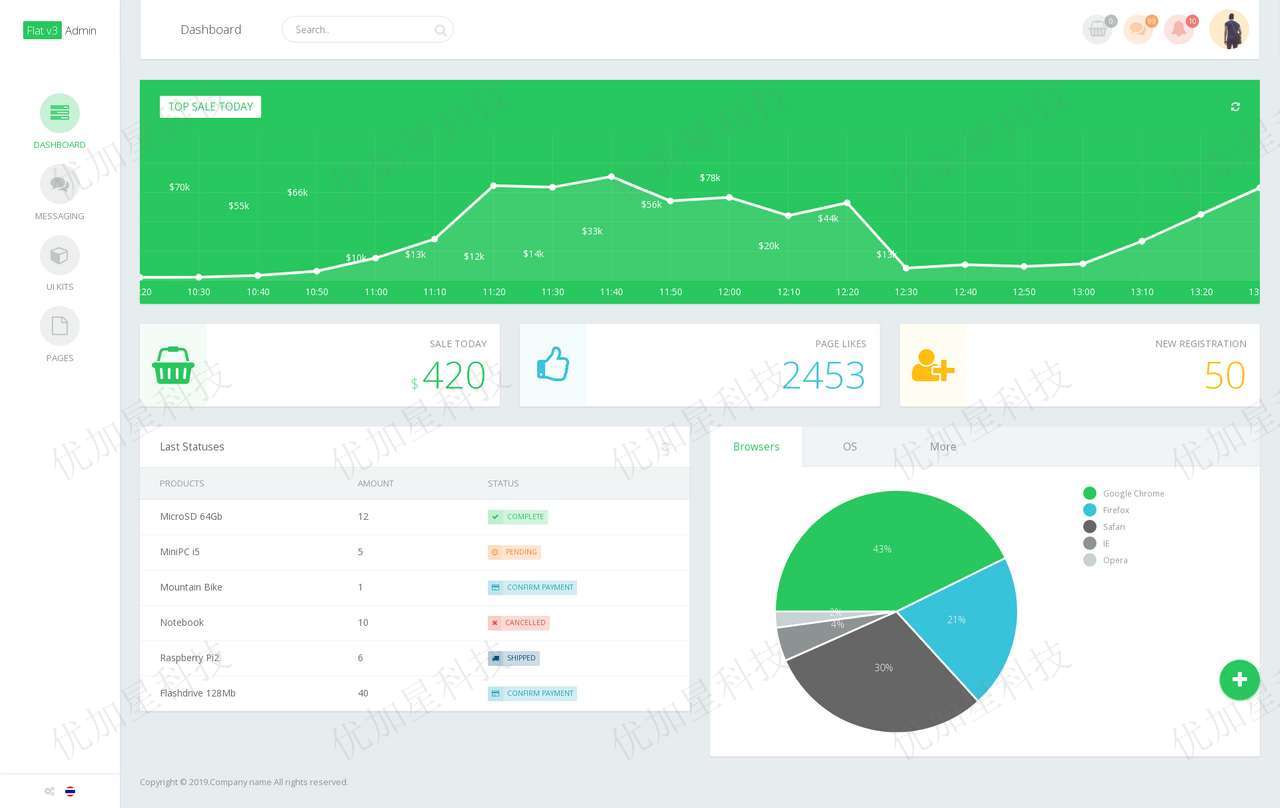Open the Dashboard sidebar icon
1280x808 pixels.
click(x=60, y=113)
